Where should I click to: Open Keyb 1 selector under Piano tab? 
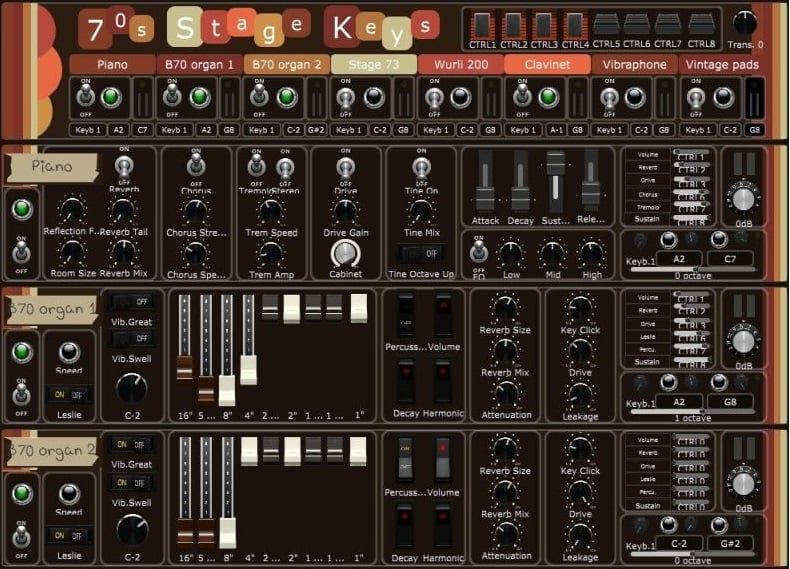[88, 130]
